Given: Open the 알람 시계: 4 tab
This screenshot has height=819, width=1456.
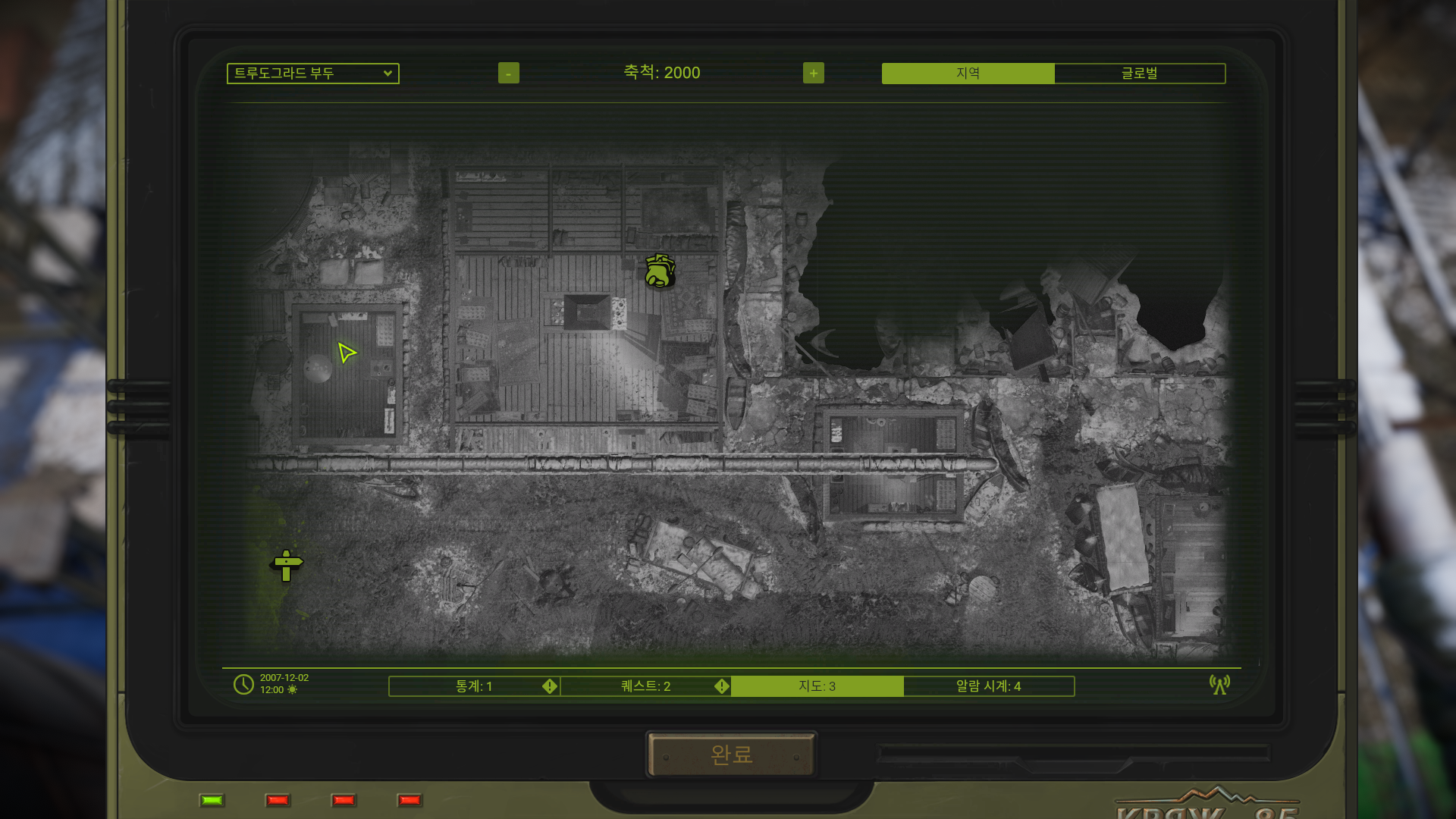Looking at the screenshot, I should tap(988, 686).
